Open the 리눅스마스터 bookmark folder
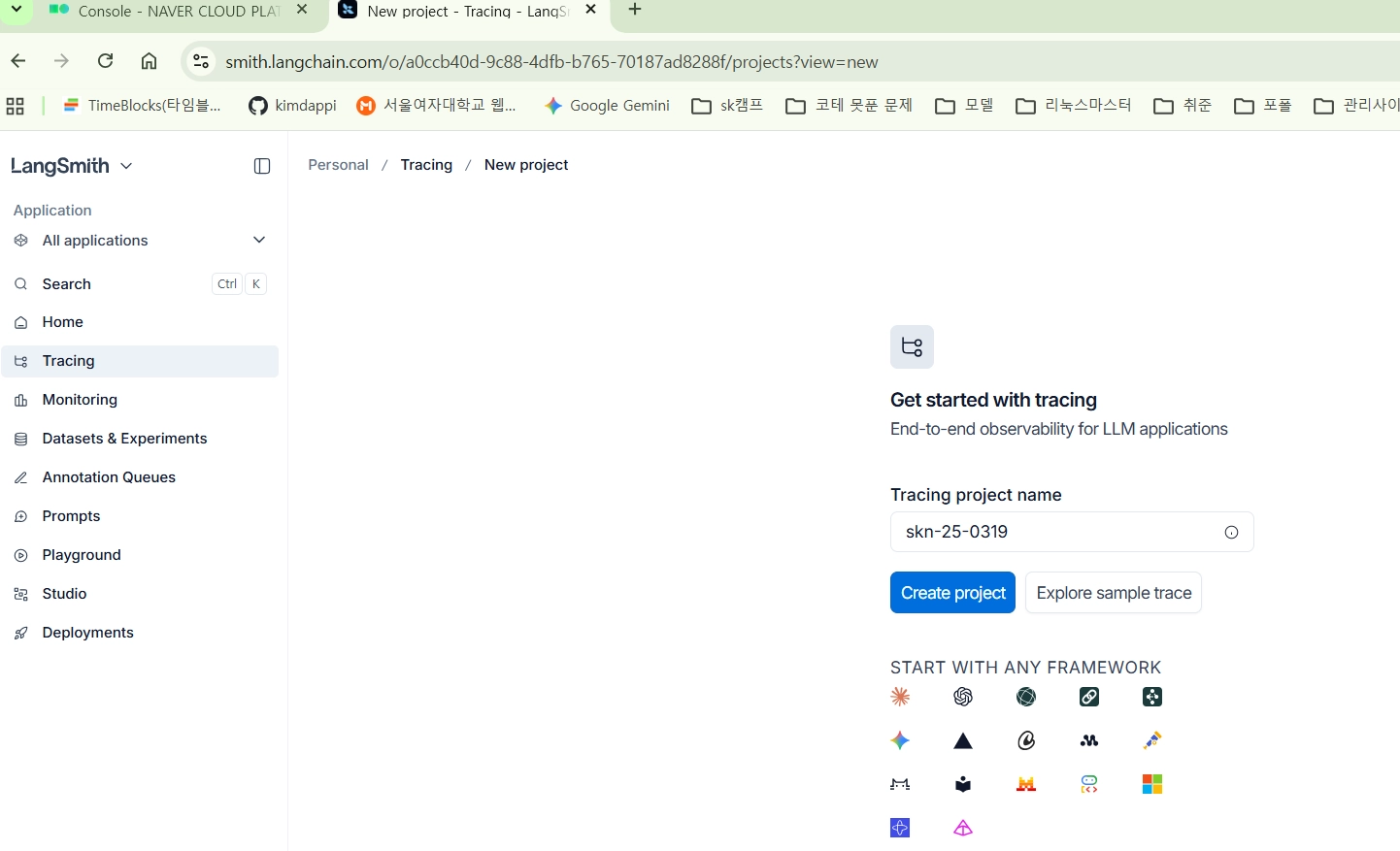This screenshot has height=851, width=1400. (x=1074, y=106)
